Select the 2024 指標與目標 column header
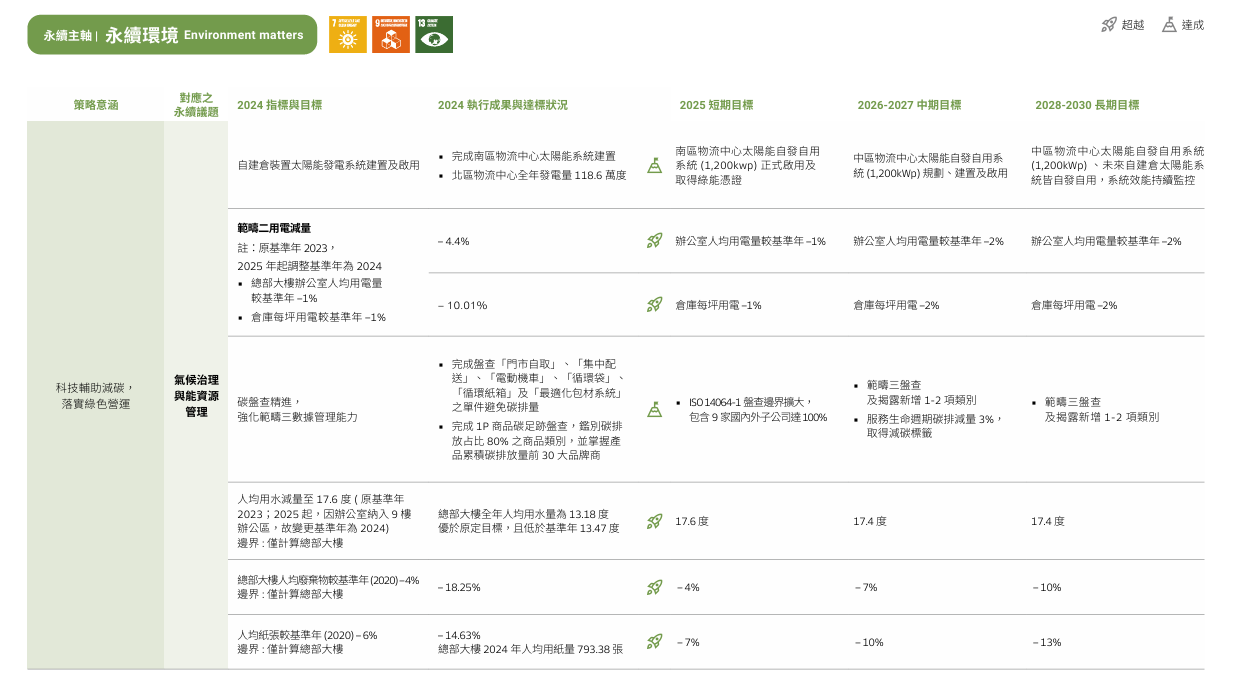The image size is (1233, 688). coord(279,105)
